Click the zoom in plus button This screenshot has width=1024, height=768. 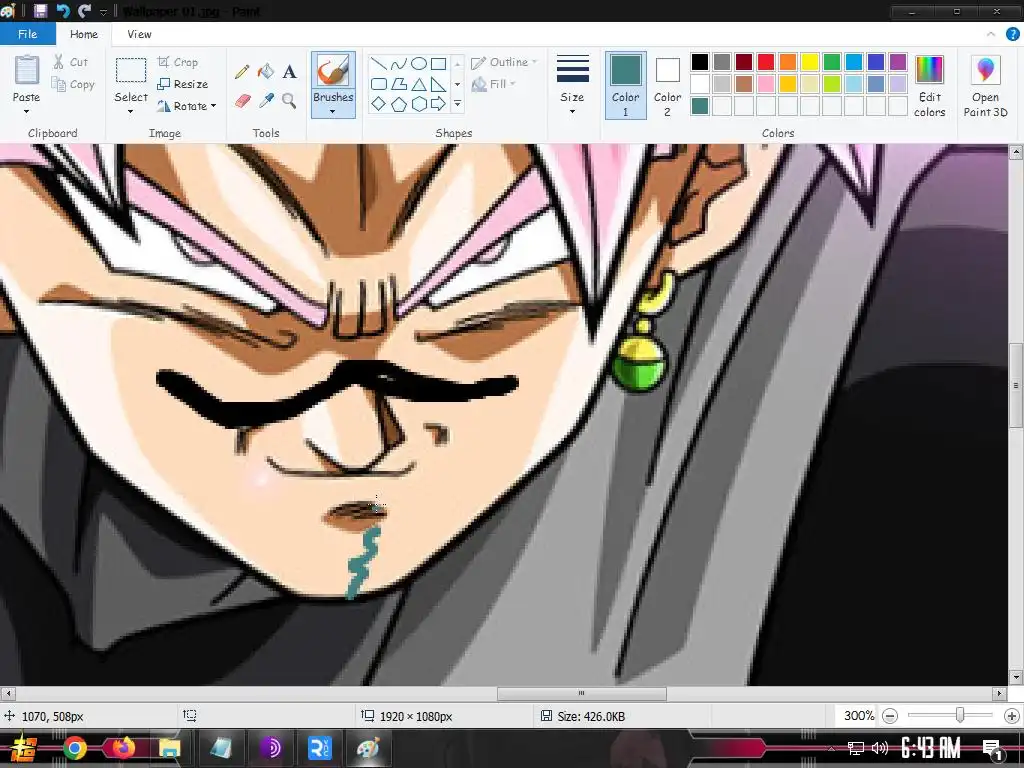point(1012,716)
